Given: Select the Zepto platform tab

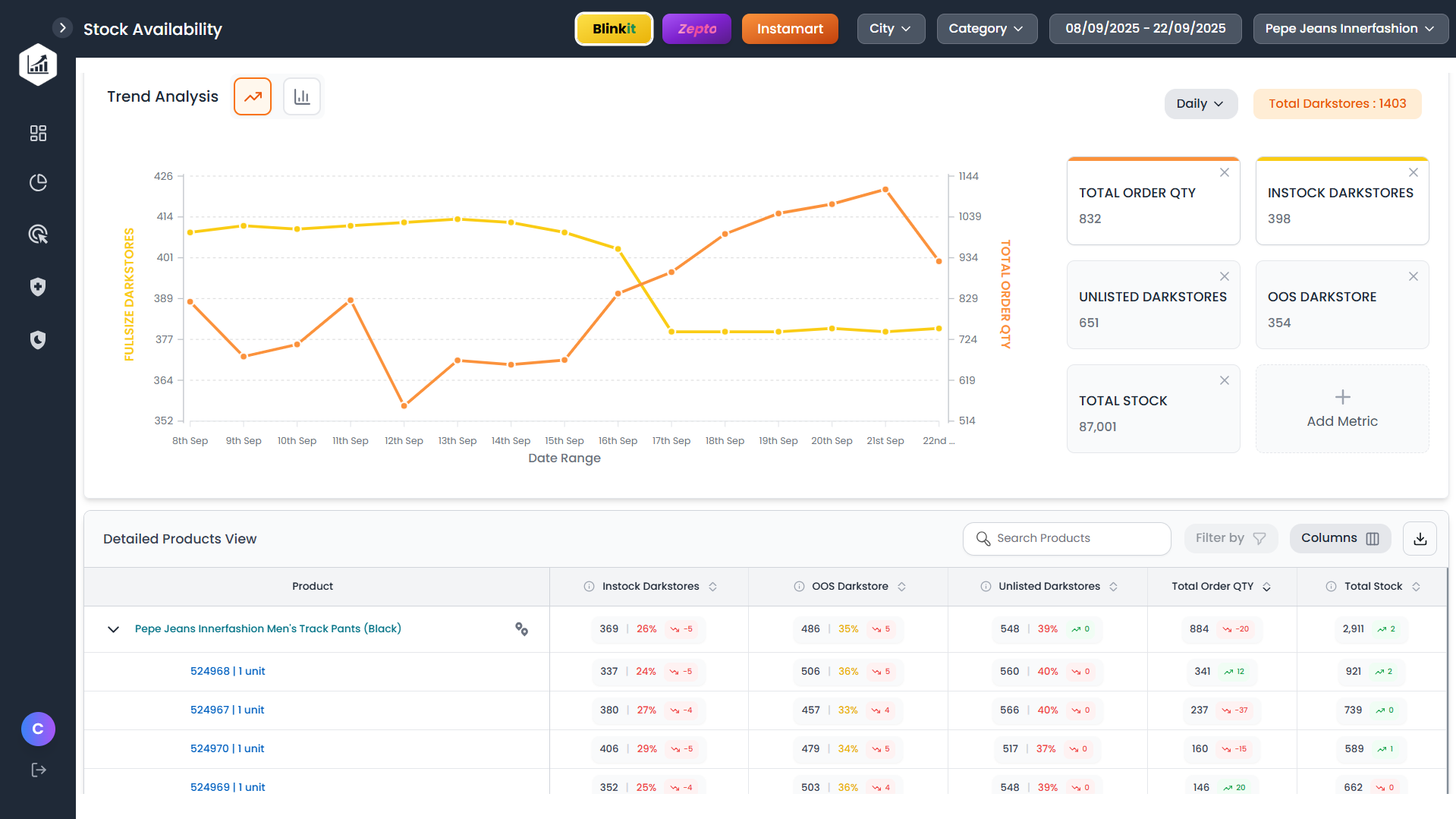Looking at the screenshot, I should click(697, 29).
